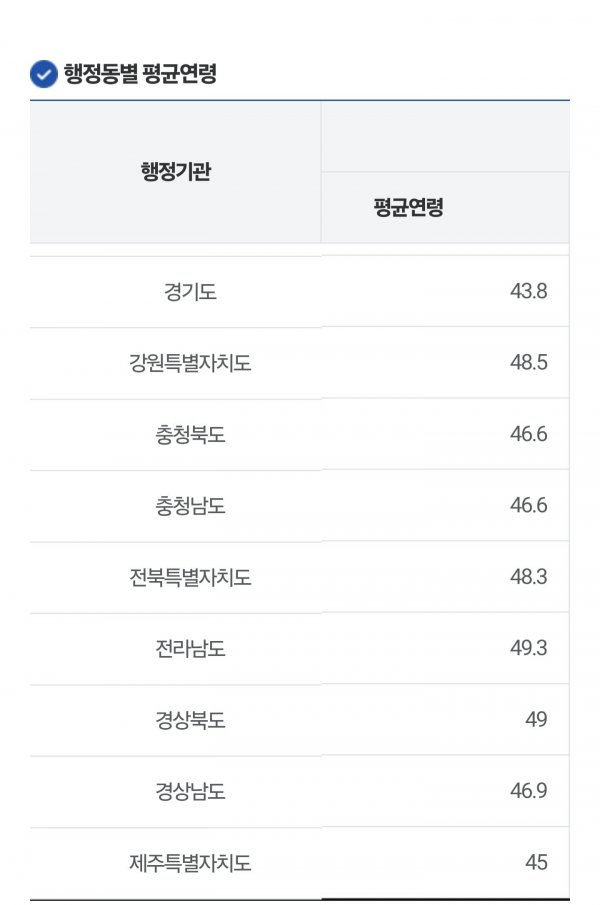600x905 pixels.
Task: Select the 전북특별자치도 row label
Action: 190,577
